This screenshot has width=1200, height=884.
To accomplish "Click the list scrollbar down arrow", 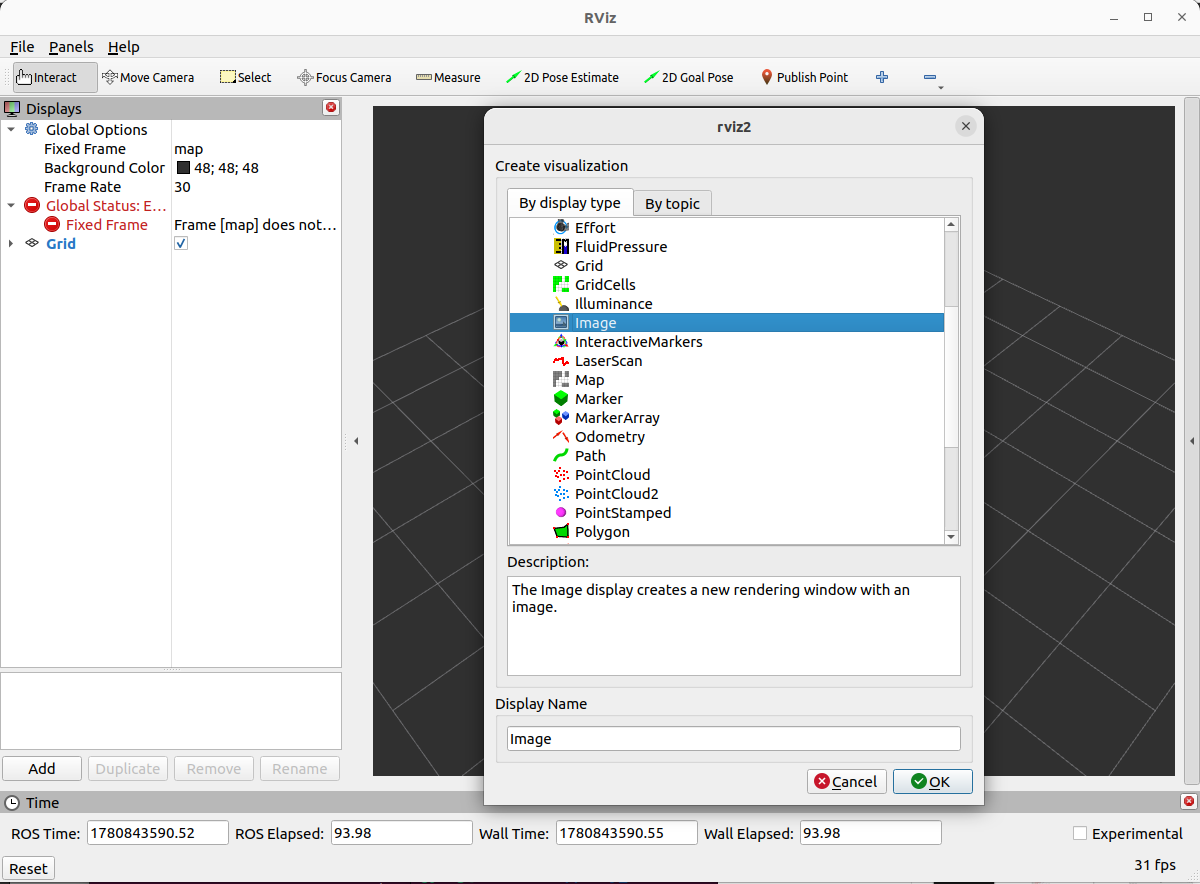I will [952, 537].
